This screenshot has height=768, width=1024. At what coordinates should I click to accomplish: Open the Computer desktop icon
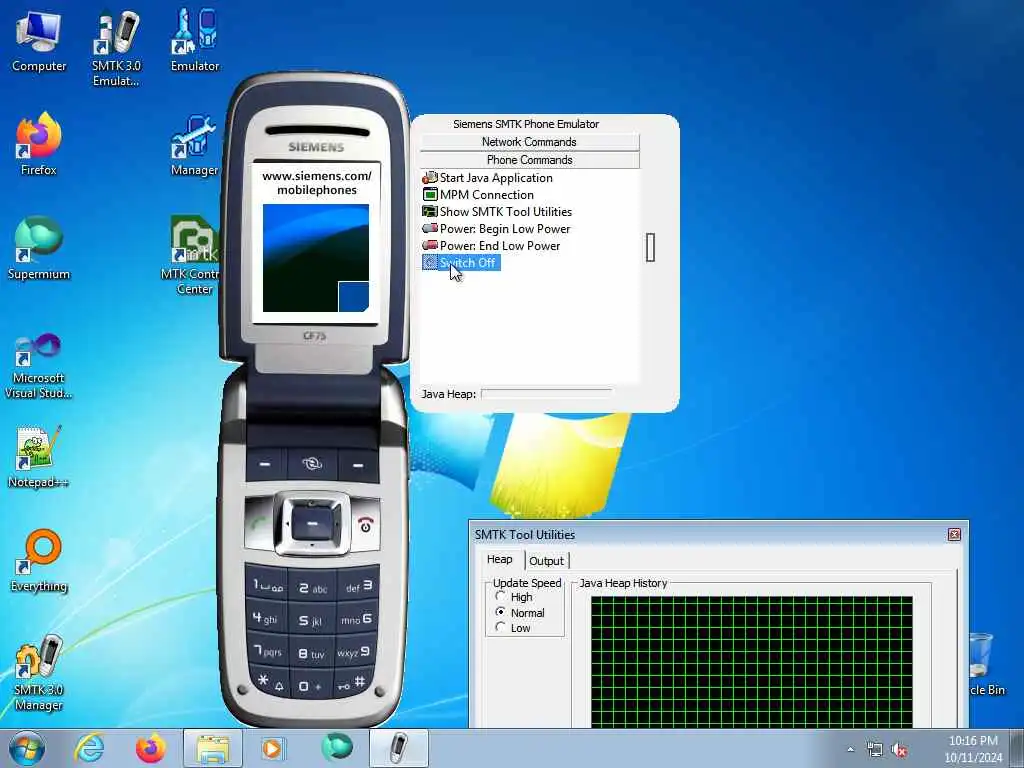pos(39,42)
